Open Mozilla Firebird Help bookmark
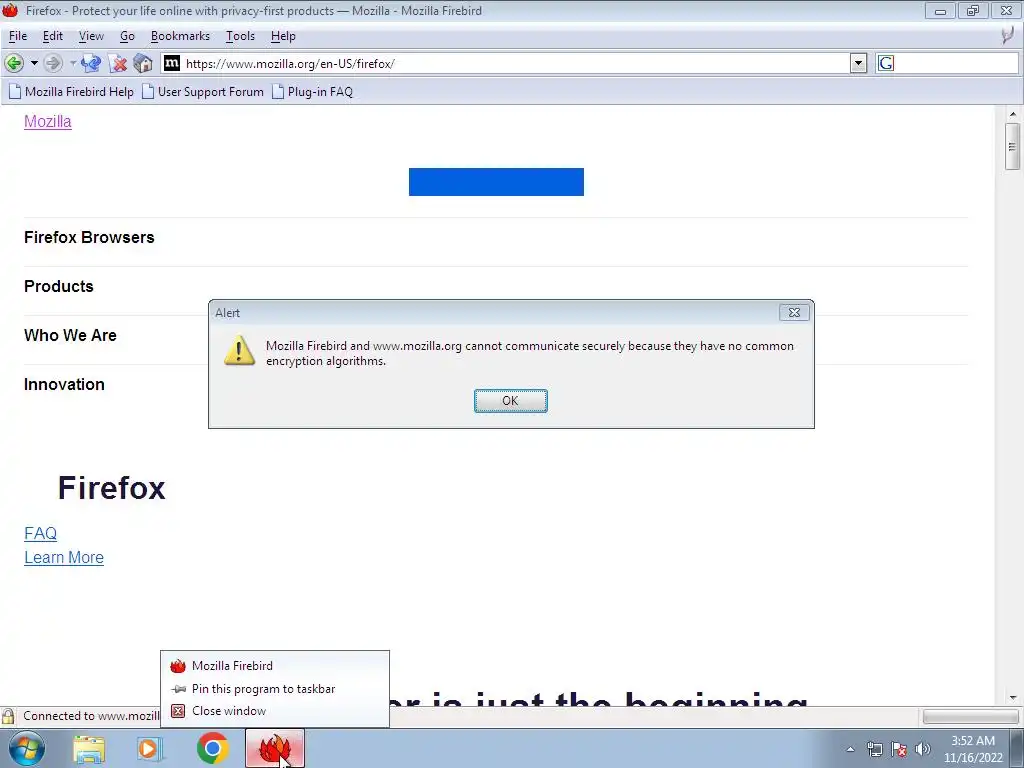Image resolution: width=1024 pixels, height=768 pixels. click(71, 91)
